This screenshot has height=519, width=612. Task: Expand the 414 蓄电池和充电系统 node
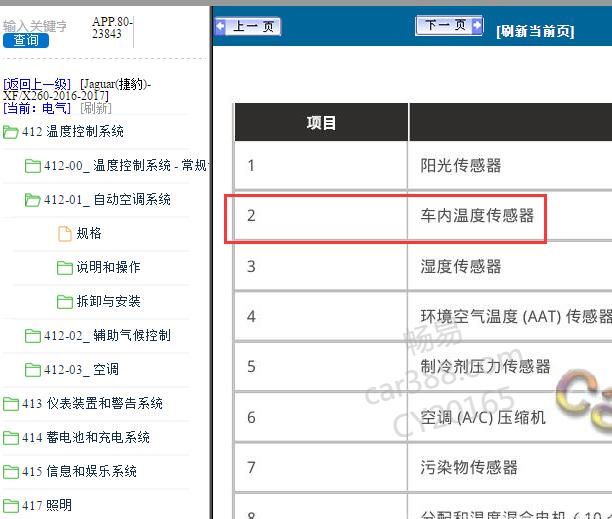(x=86, y=437)
